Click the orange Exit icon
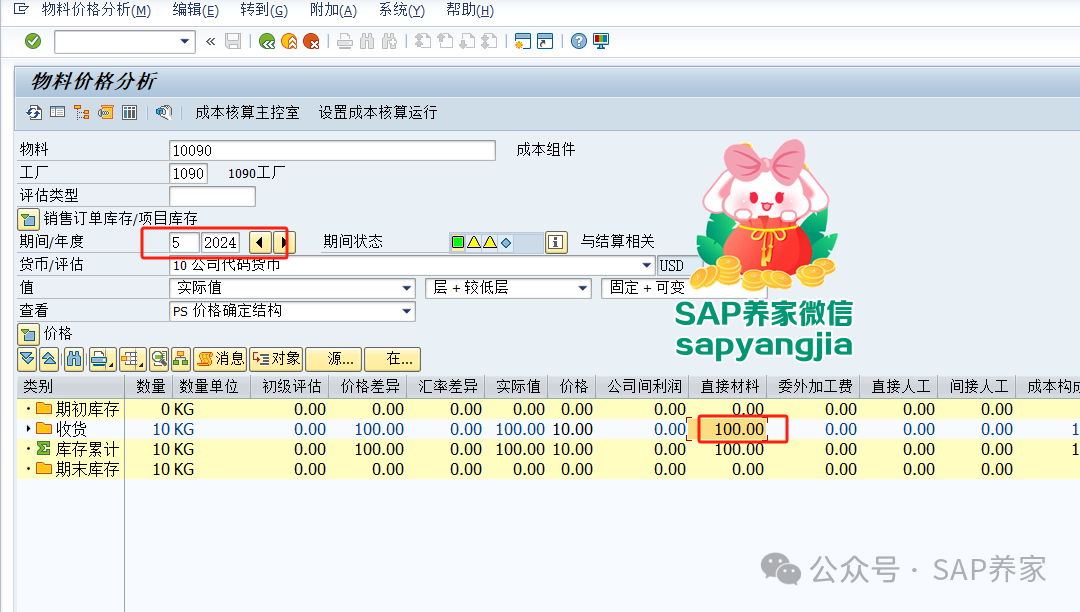The image size is (1080, 612). pos(289,41)
